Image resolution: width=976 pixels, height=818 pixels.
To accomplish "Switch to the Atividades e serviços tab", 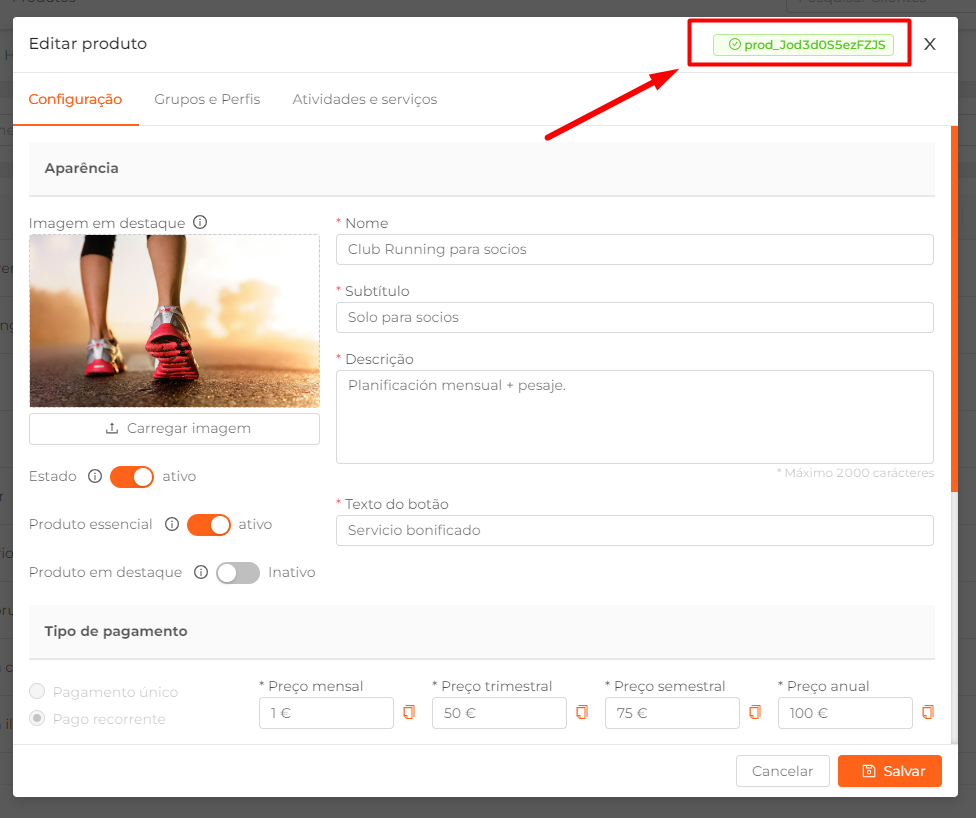I will tap(365, 99).
